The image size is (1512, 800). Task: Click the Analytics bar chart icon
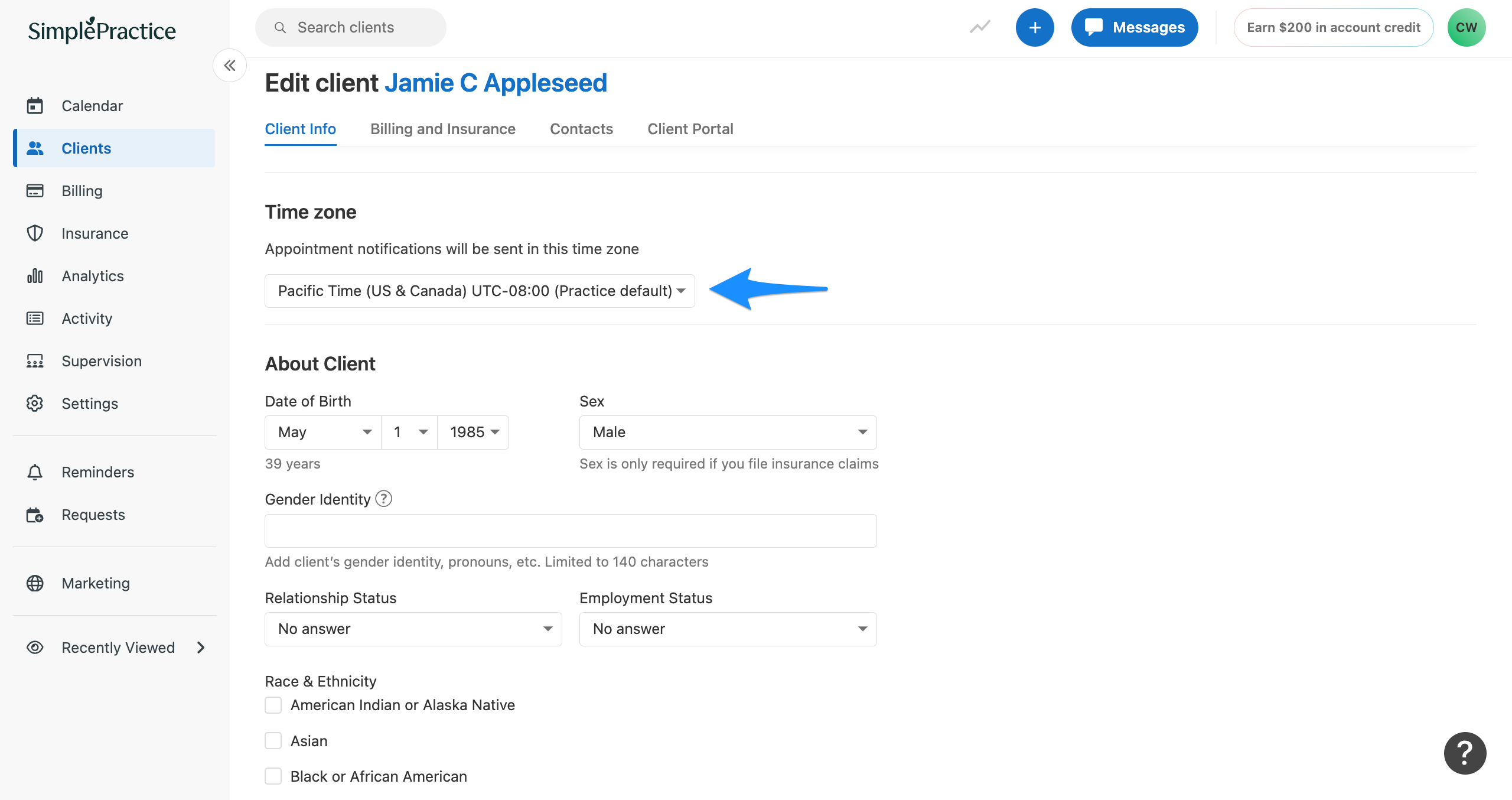pyautogui.click(x=35, y=276)
